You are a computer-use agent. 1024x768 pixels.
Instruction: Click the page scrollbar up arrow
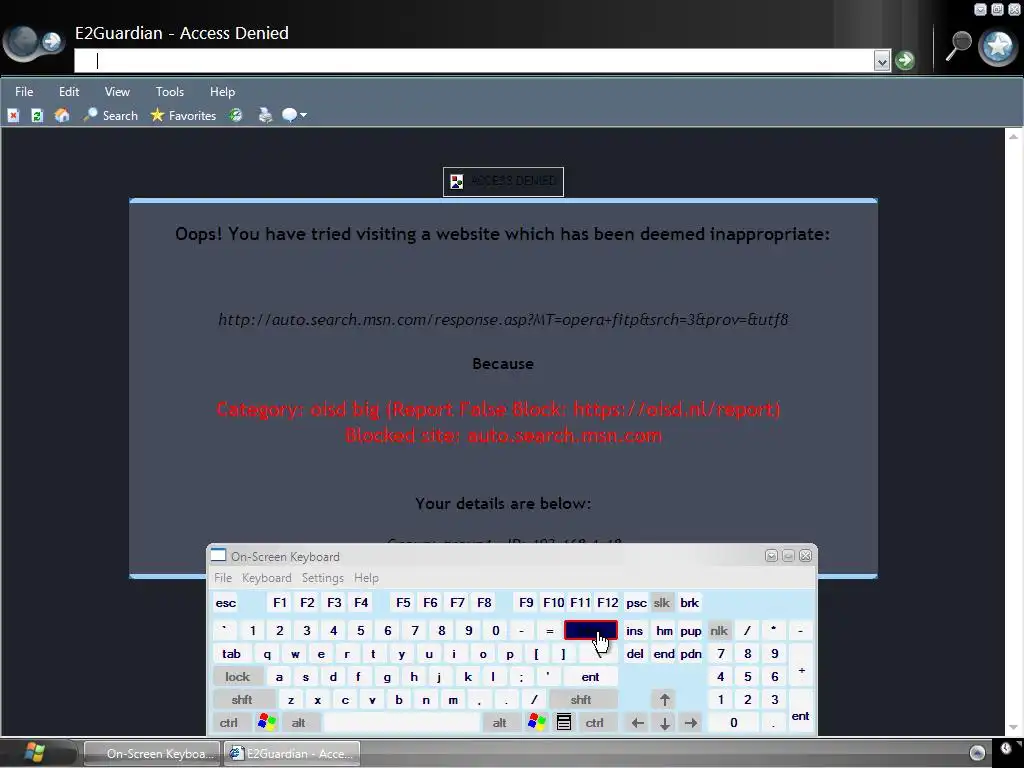1014,136
